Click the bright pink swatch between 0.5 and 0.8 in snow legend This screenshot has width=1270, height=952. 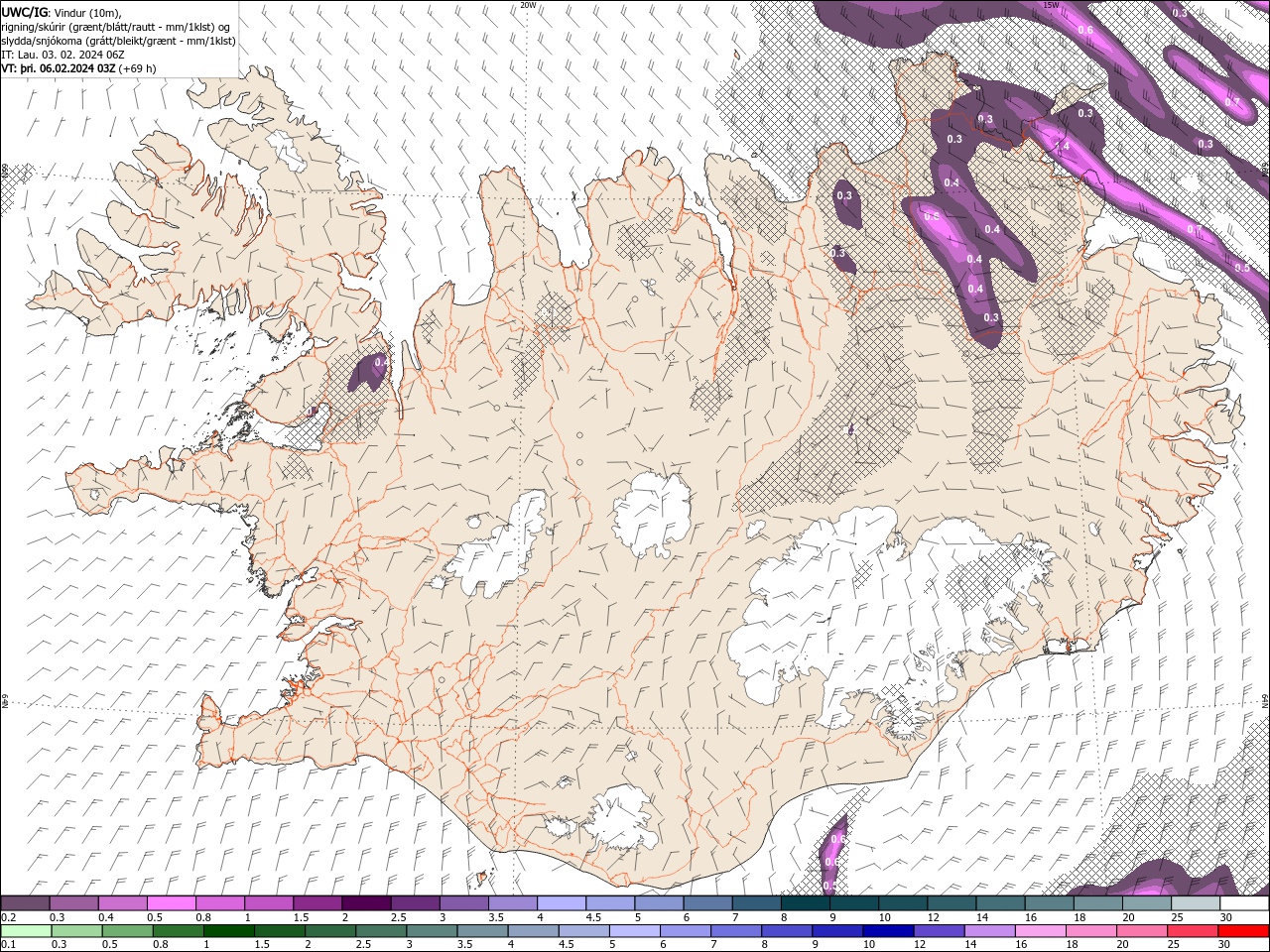[172, 903]
